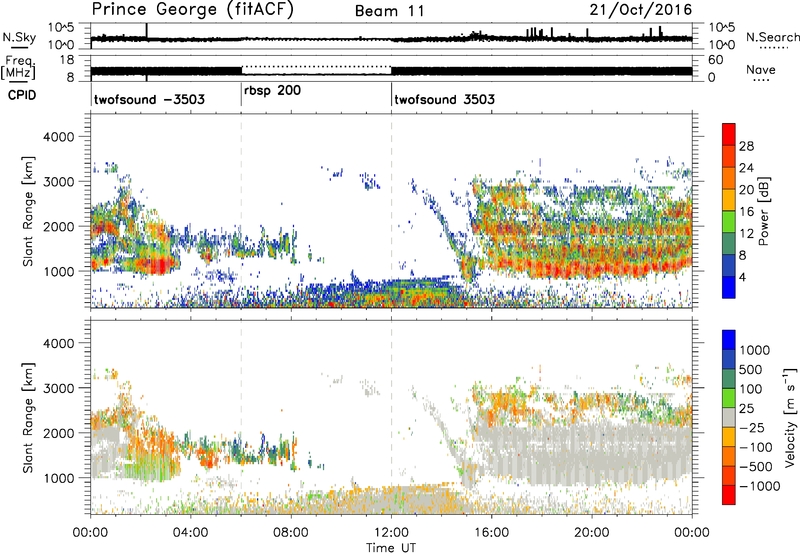Click "4000" on the power panel range axis
800x554 pixels.
(x=58, y=137)
